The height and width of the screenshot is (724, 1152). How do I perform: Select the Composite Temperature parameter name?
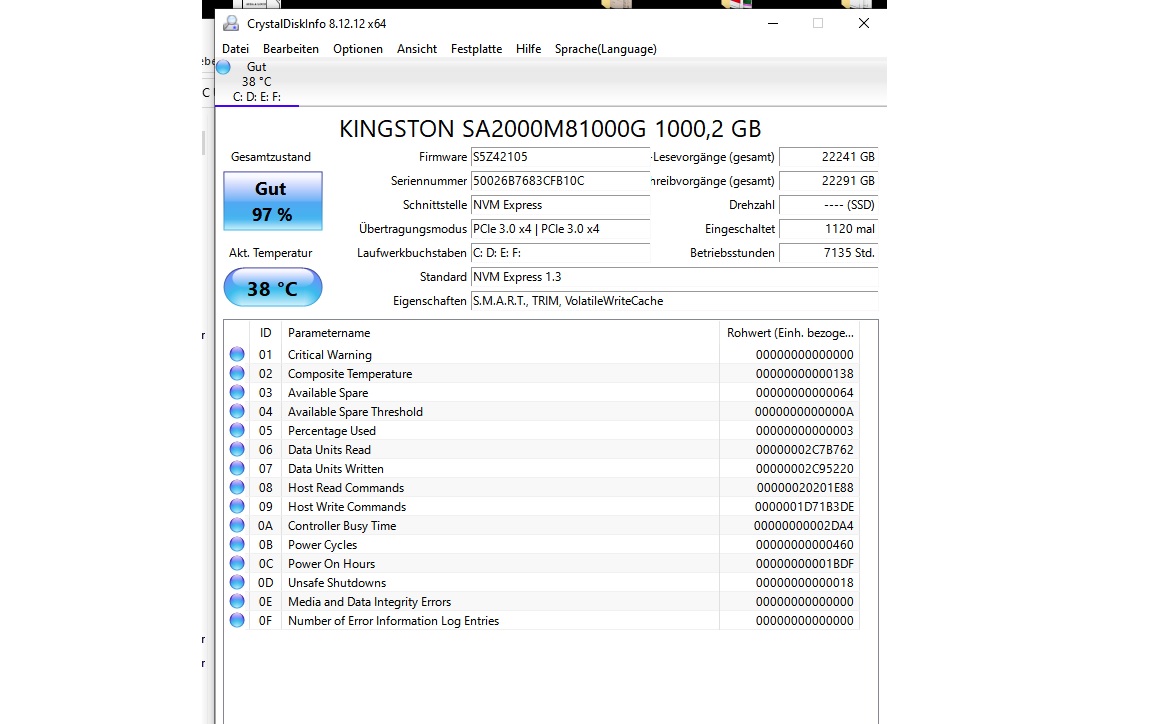click(x=350, y=374)
